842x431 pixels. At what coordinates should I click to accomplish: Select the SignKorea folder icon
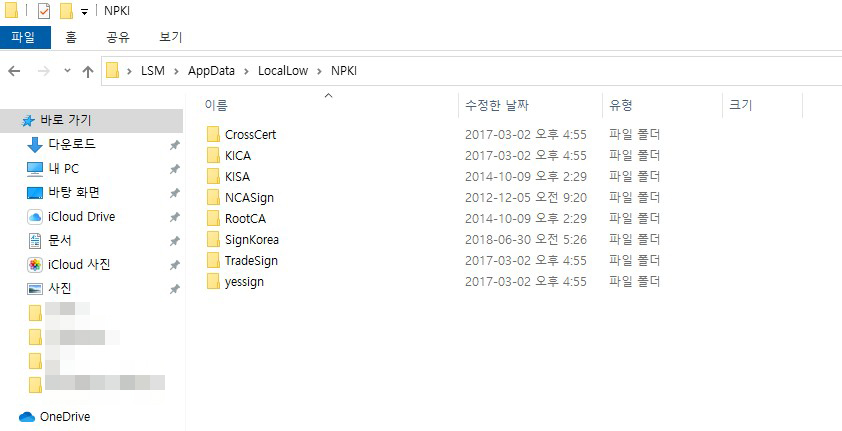click(213, 239)
